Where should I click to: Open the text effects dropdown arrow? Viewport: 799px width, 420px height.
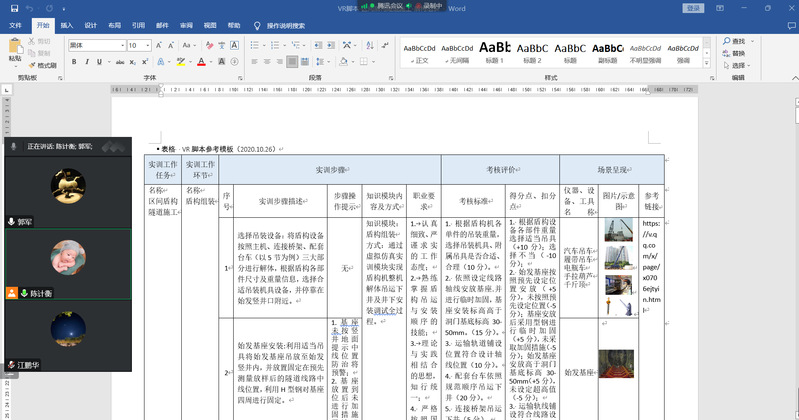click(x=168, y=62)
